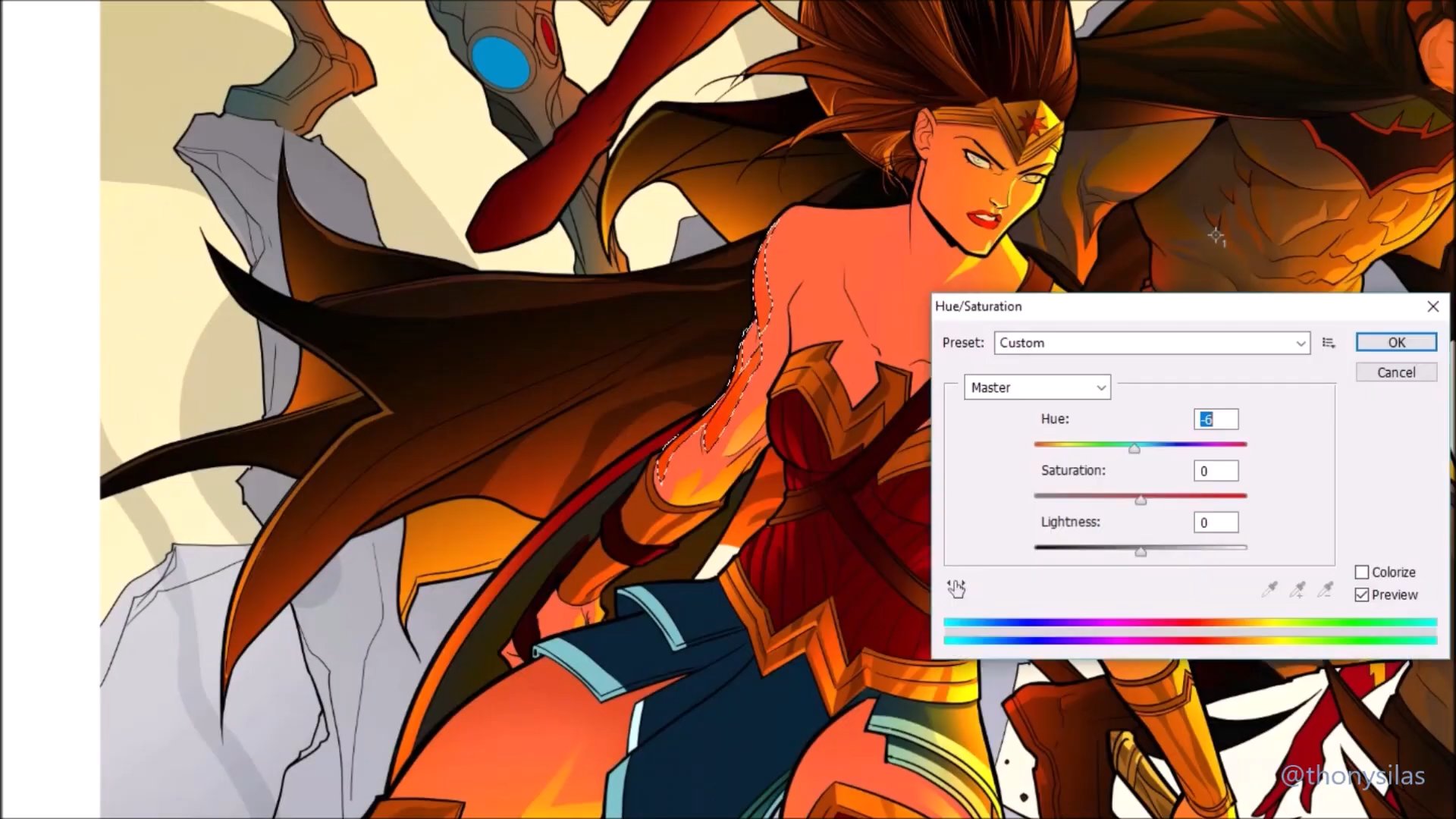Click the Lightness slider handle
This screenshot has width=1456, height=819.
[x=1141, y=552]
